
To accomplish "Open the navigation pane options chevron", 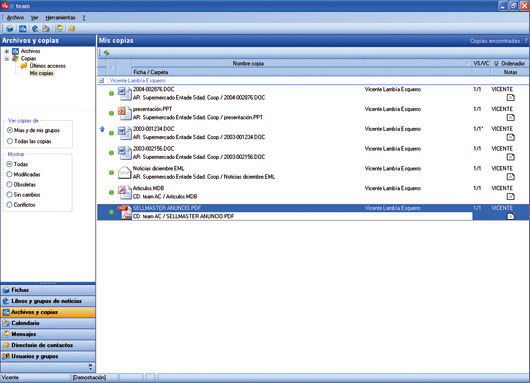I will (90, 367).
